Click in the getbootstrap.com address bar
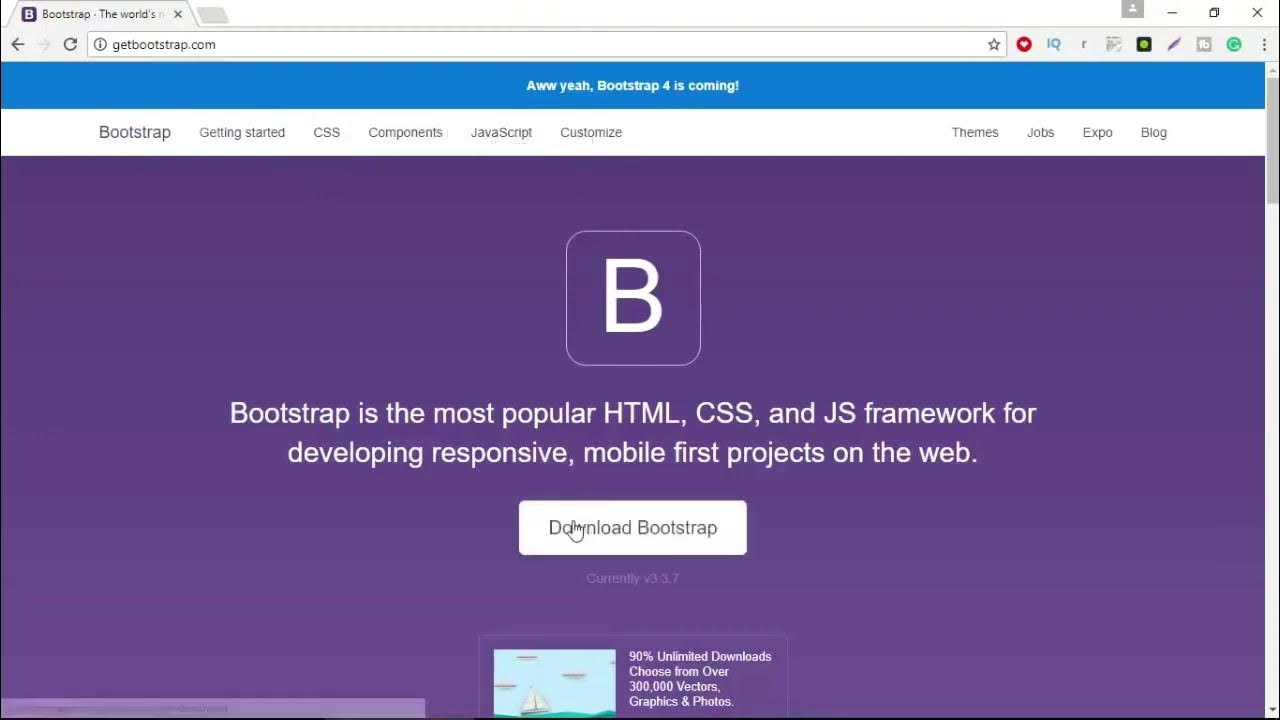This screenshot has width=1280, height=720. click(546, 44)
